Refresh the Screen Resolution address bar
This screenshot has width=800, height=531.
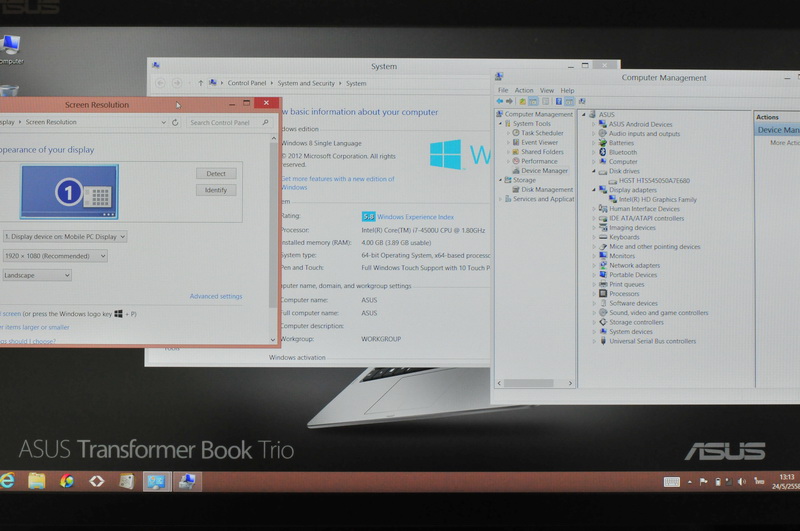coord(175,122)
